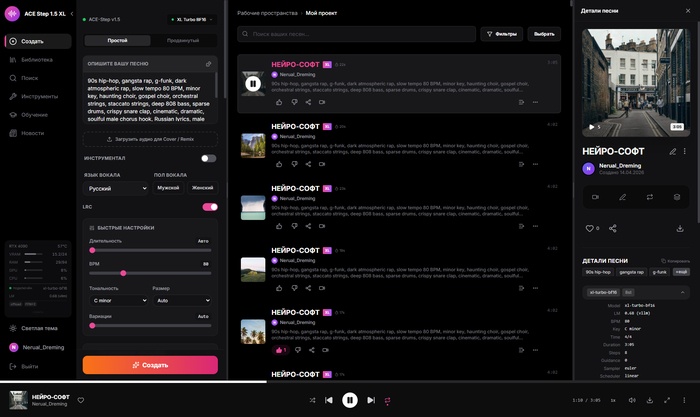Viewport: 700px width, 417px height.
Task: Collapse the xl-turbo-bf16 details section
Action: point(683,293)
